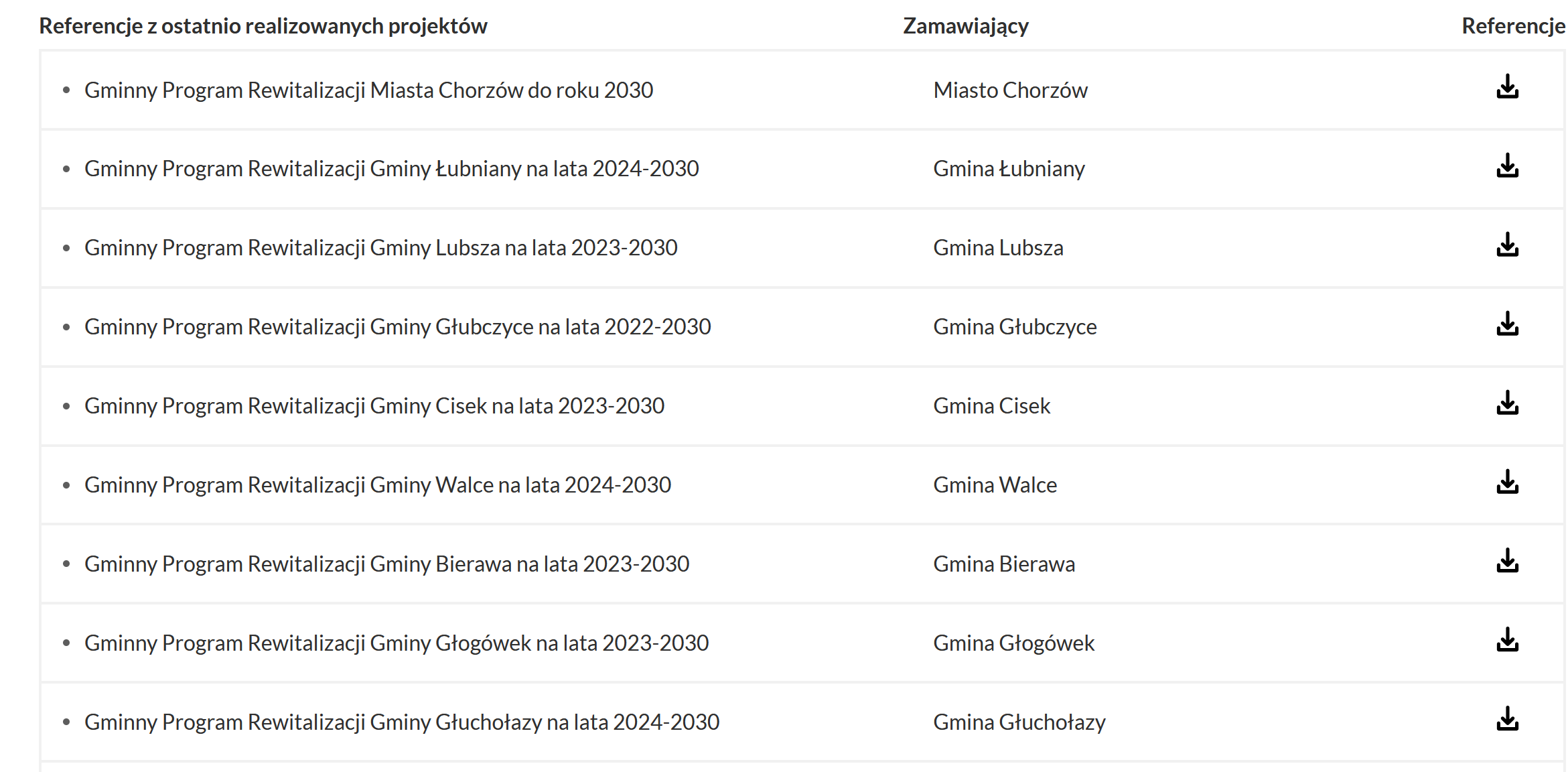Click download icon in Gmina Cisek row

[x=1507, y=403]
